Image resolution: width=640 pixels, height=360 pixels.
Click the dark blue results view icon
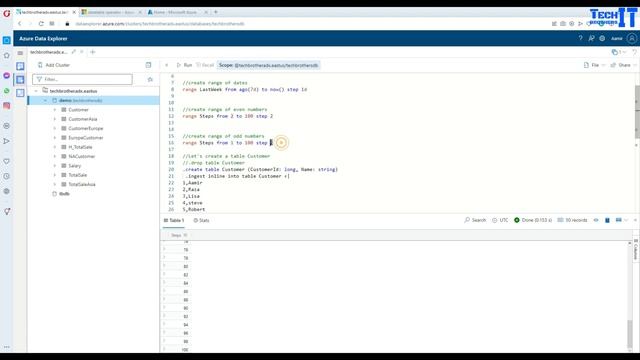click(x=607, y=220)
